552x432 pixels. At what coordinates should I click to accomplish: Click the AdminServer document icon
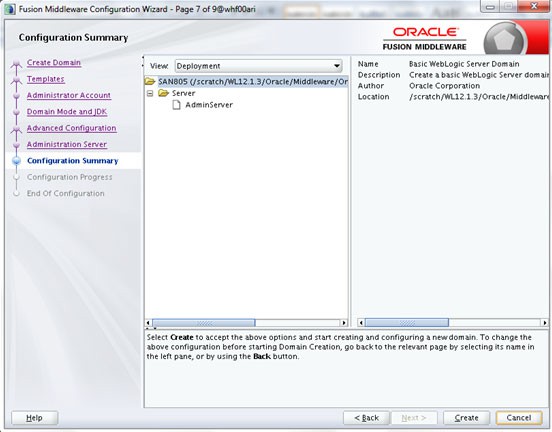[176, 105]
